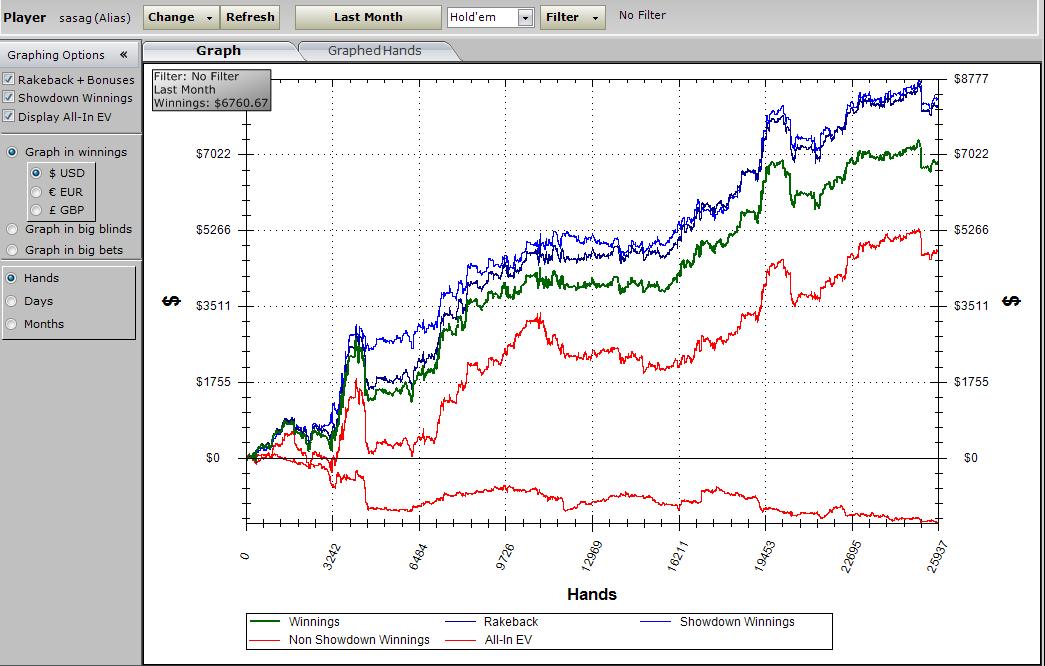Switch x-axis to Days
This screenshot has height=666, width=1045.
(12, 301)
